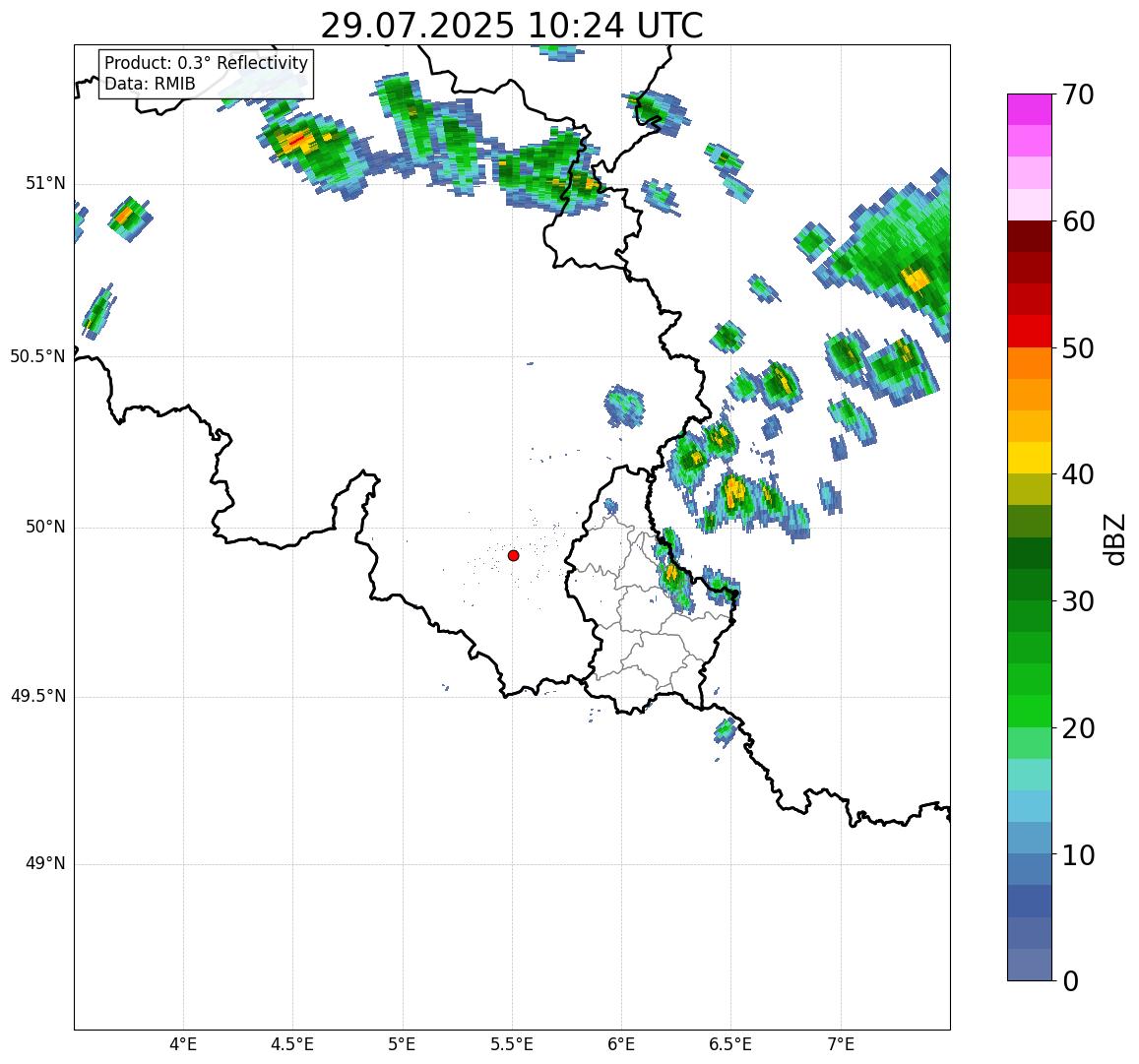This screenshot has width=1139, height=1064.
Task: Click the 5.5°E longitude label
Action: pyautogui.click(x=511, y=1044)
